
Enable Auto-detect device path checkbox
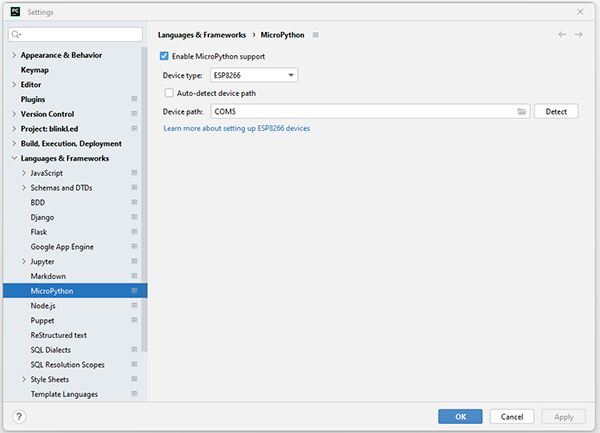click(169, 93)
